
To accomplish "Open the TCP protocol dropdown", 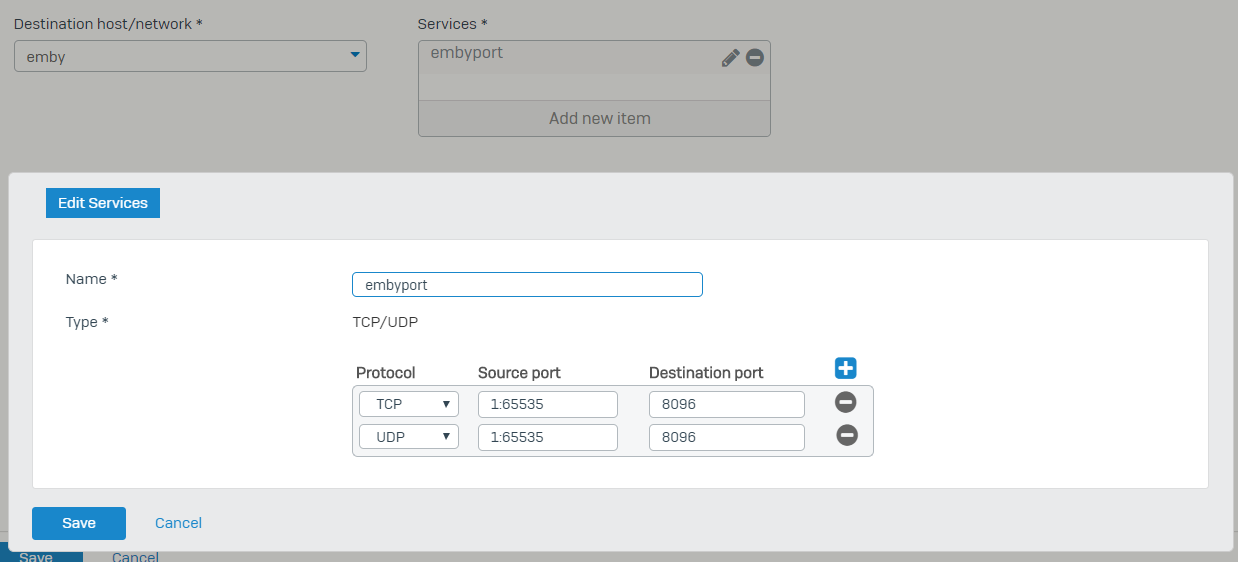I will pyautogui.click(x=409, y=404).
